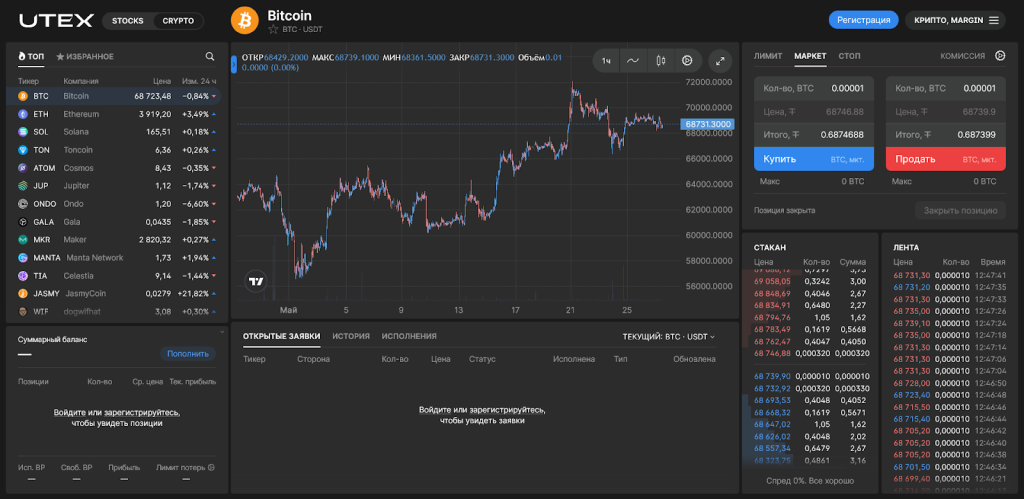This screenshot has height=499, width=1024.
Task: Click the Регистрация button
Action: tap(863, 20)
